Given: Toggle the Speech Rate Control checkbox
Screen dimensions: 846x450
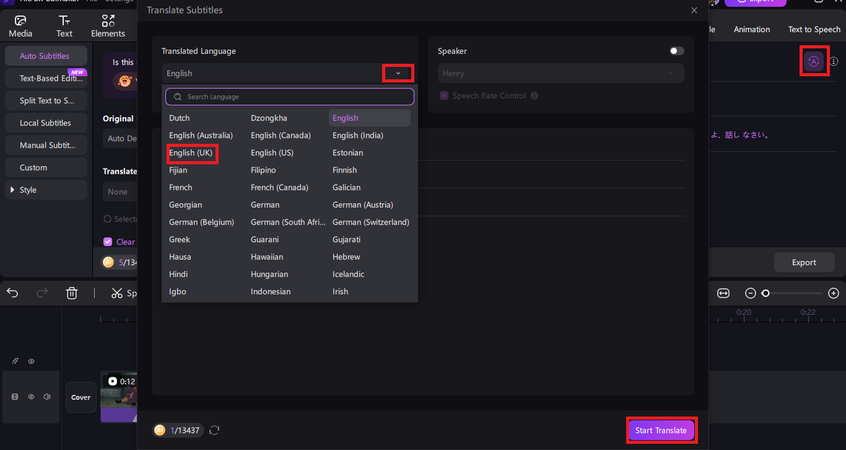Looking at the screenshot, I should 444,96.
